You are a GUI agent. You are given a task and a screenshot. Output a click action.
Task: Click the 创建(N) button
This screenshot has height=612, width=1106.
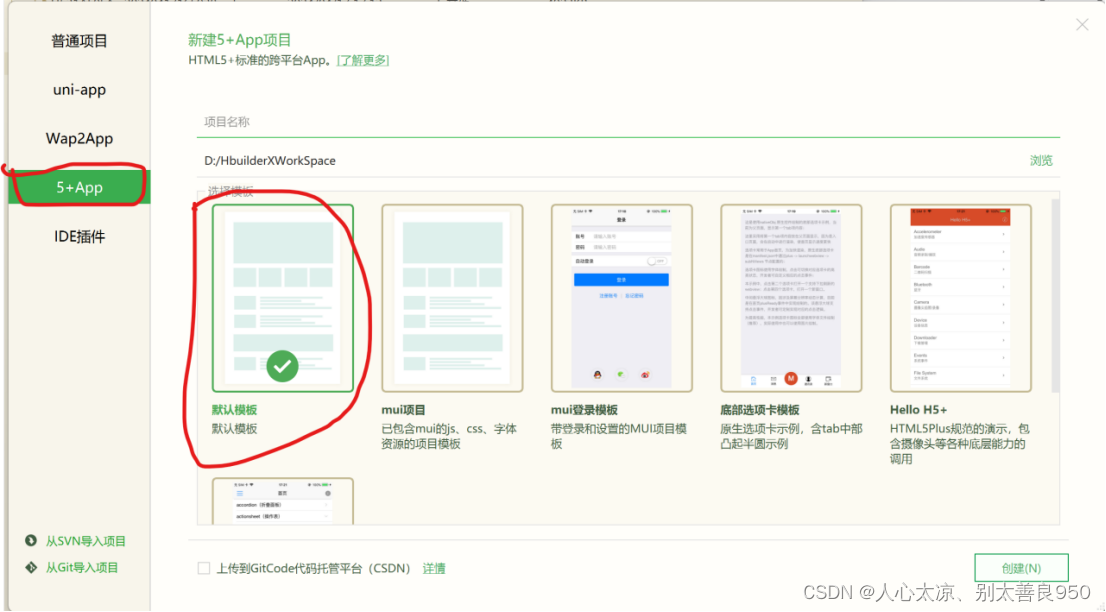[x=1021, y=567]
